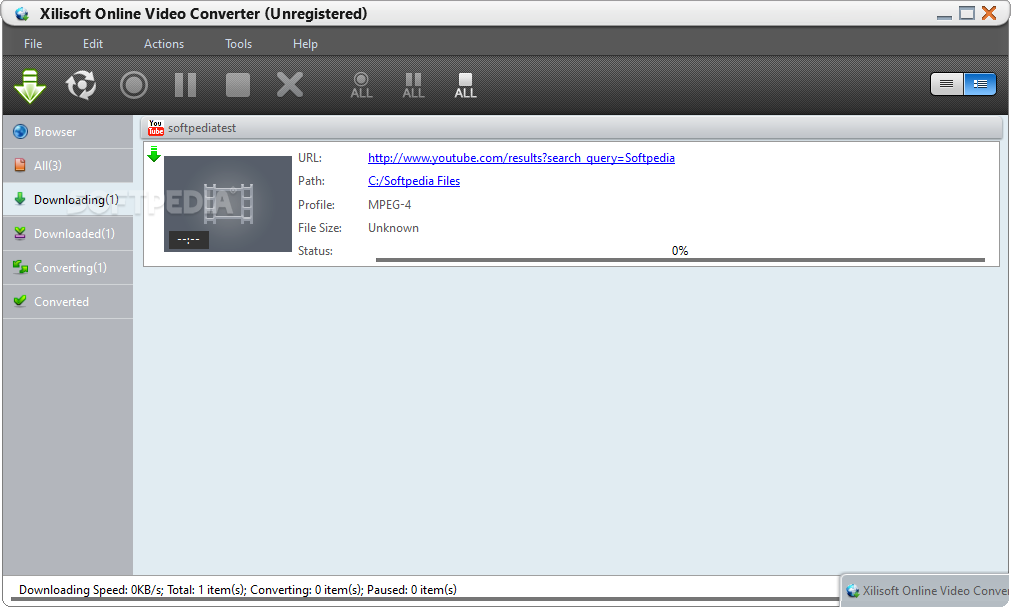Click the Remove (X) toolbar button

pos(290,85)
